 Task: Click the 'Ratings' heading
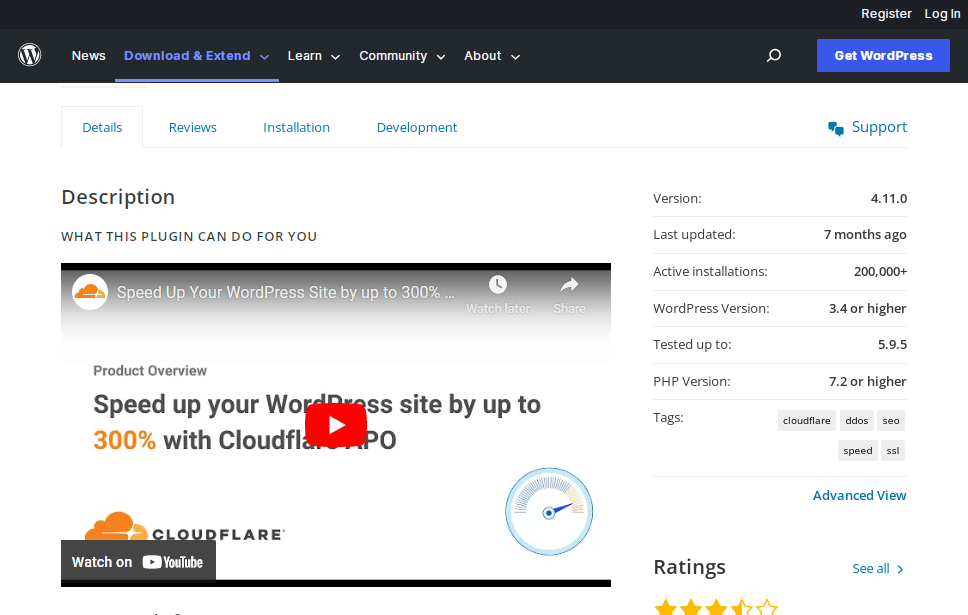690,567
